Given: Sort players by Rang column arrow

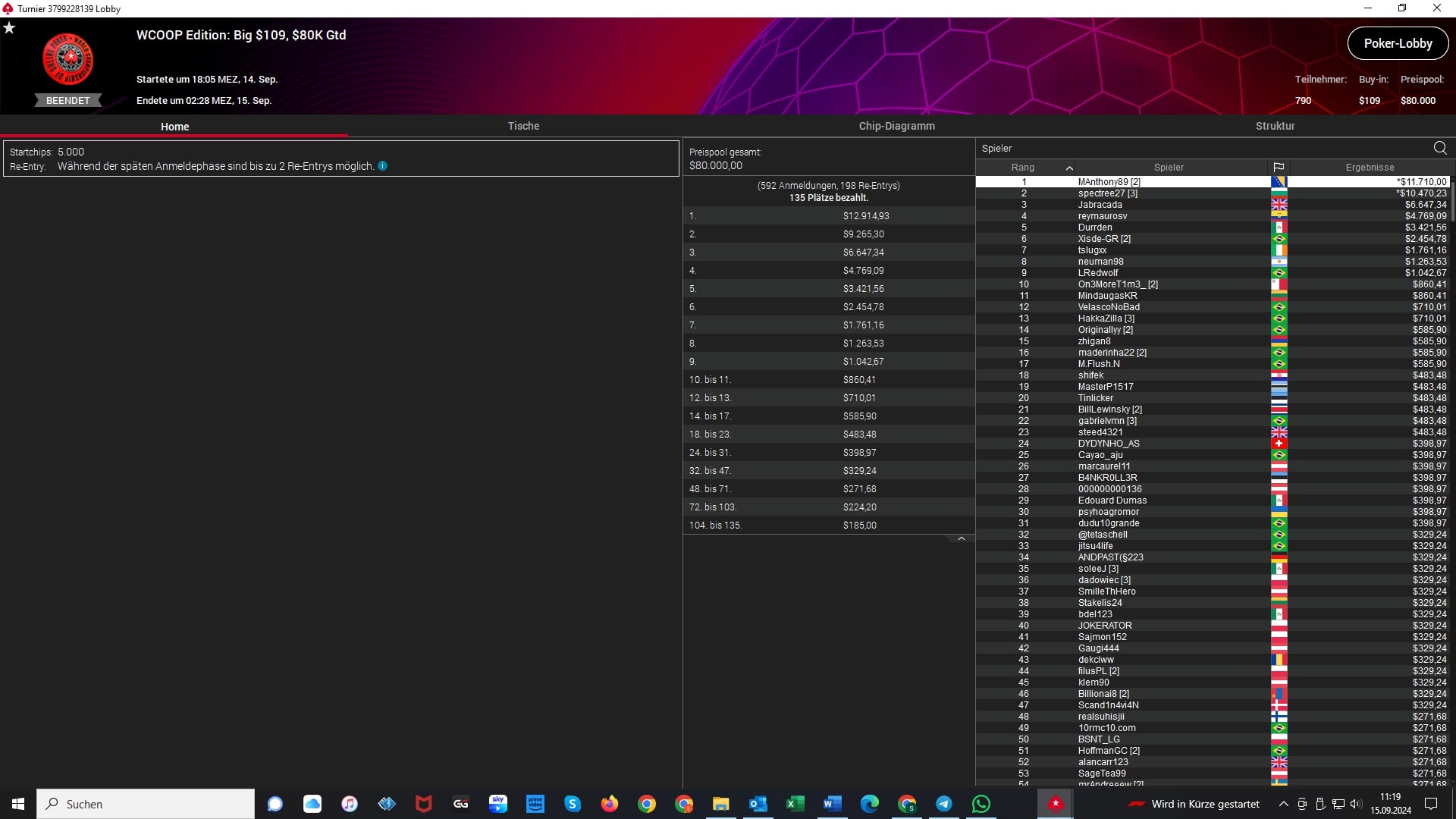Looking at the screenshot, I should click(x=1069, y=168).
